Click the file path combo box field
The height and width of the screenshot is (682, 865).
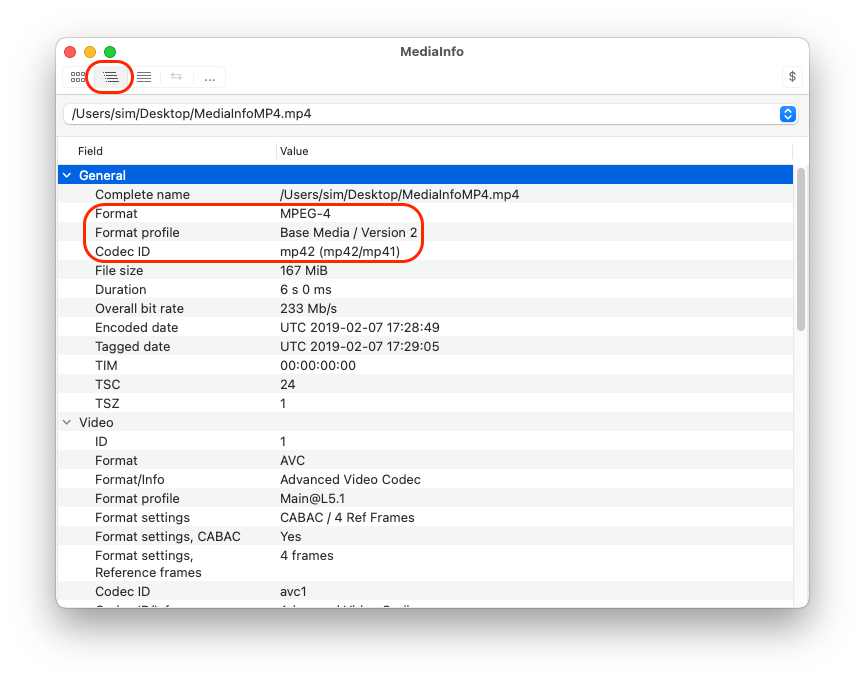coord(431,114)
